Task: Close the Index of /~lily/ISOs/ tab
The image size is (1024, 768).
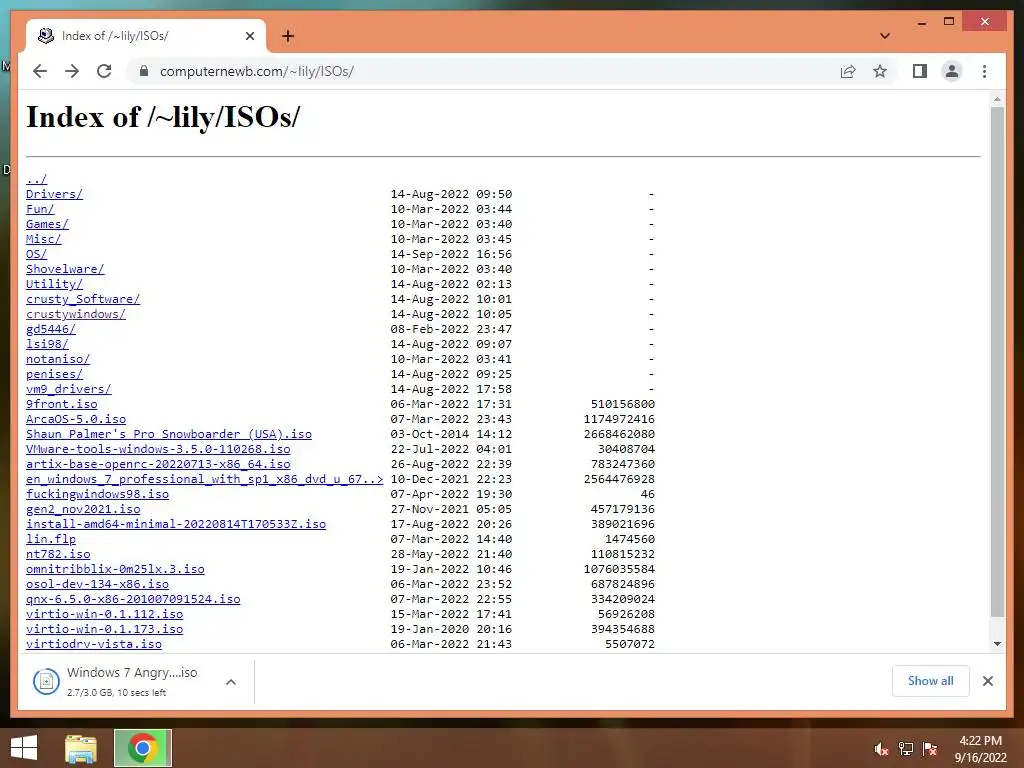Action: point(249,36)
